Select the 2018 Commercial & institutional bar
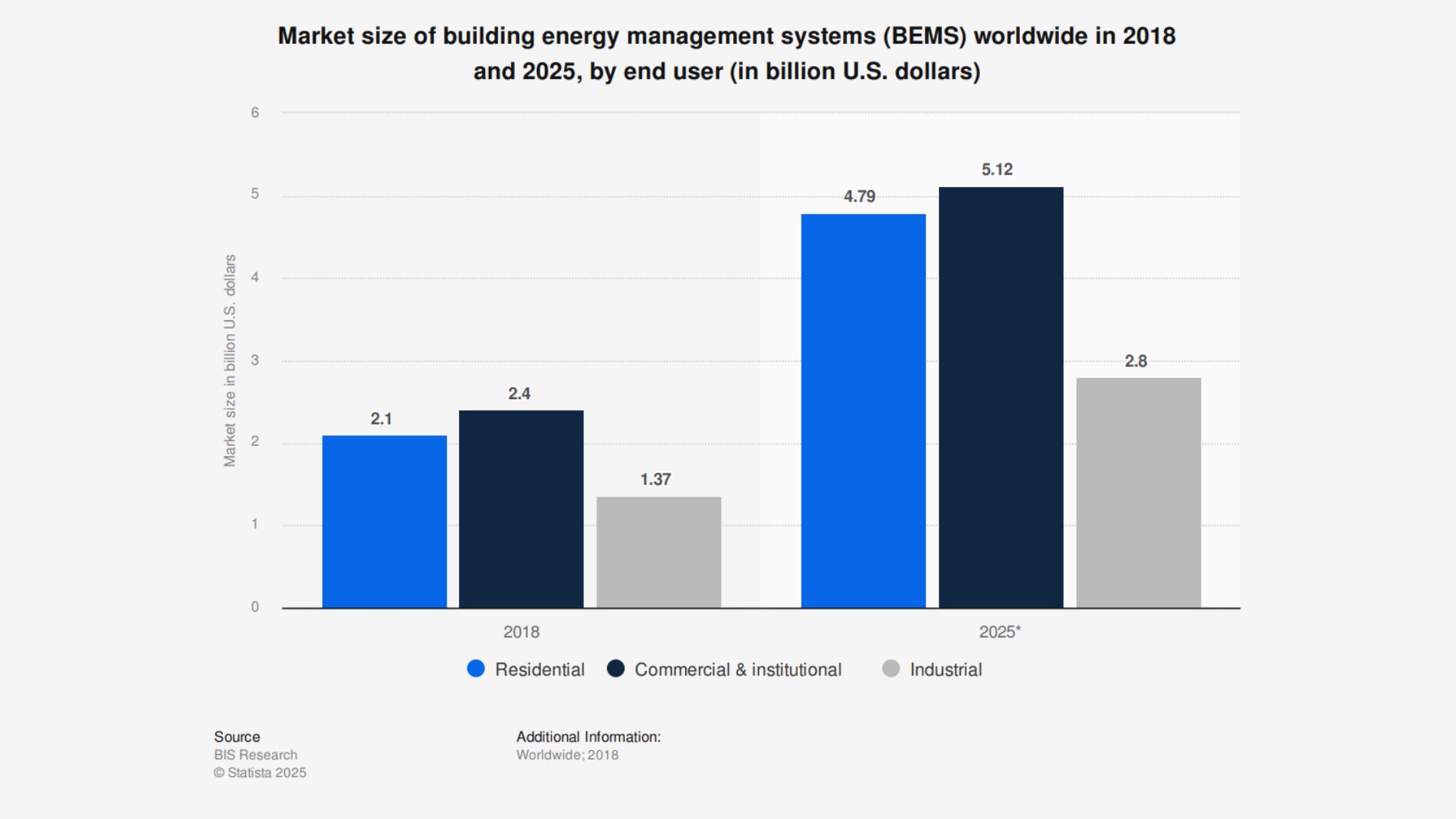The height and width of the screenshot is (819, 1456). (x=521, y=509)
